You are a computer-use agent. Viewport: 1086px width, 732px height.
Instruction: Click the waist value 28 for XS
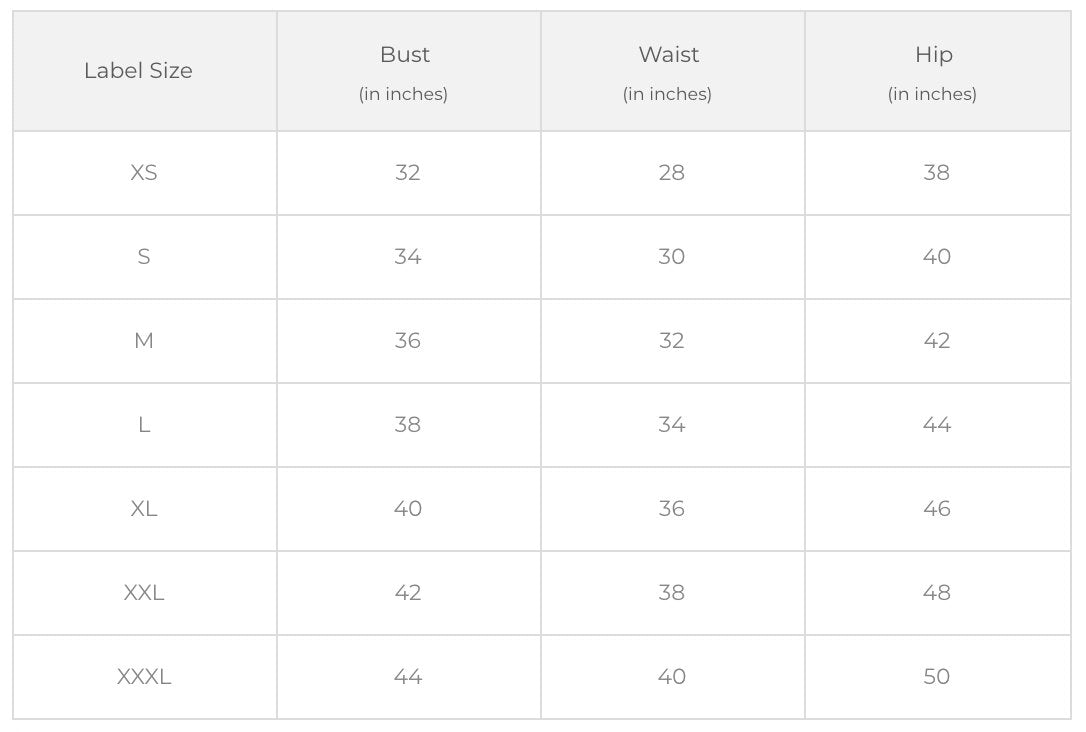[x=671, y=173]
